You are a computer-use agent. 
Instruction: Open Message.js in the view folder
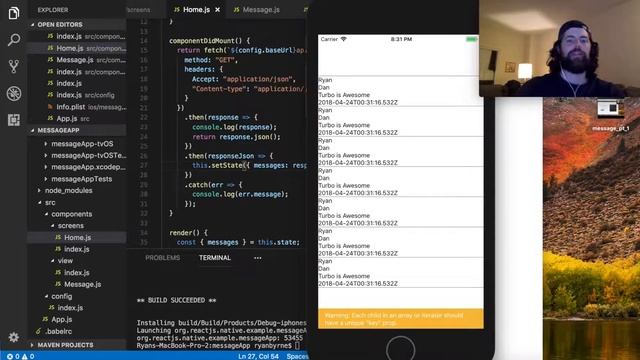pyautogui.click(x=77, y=284)
